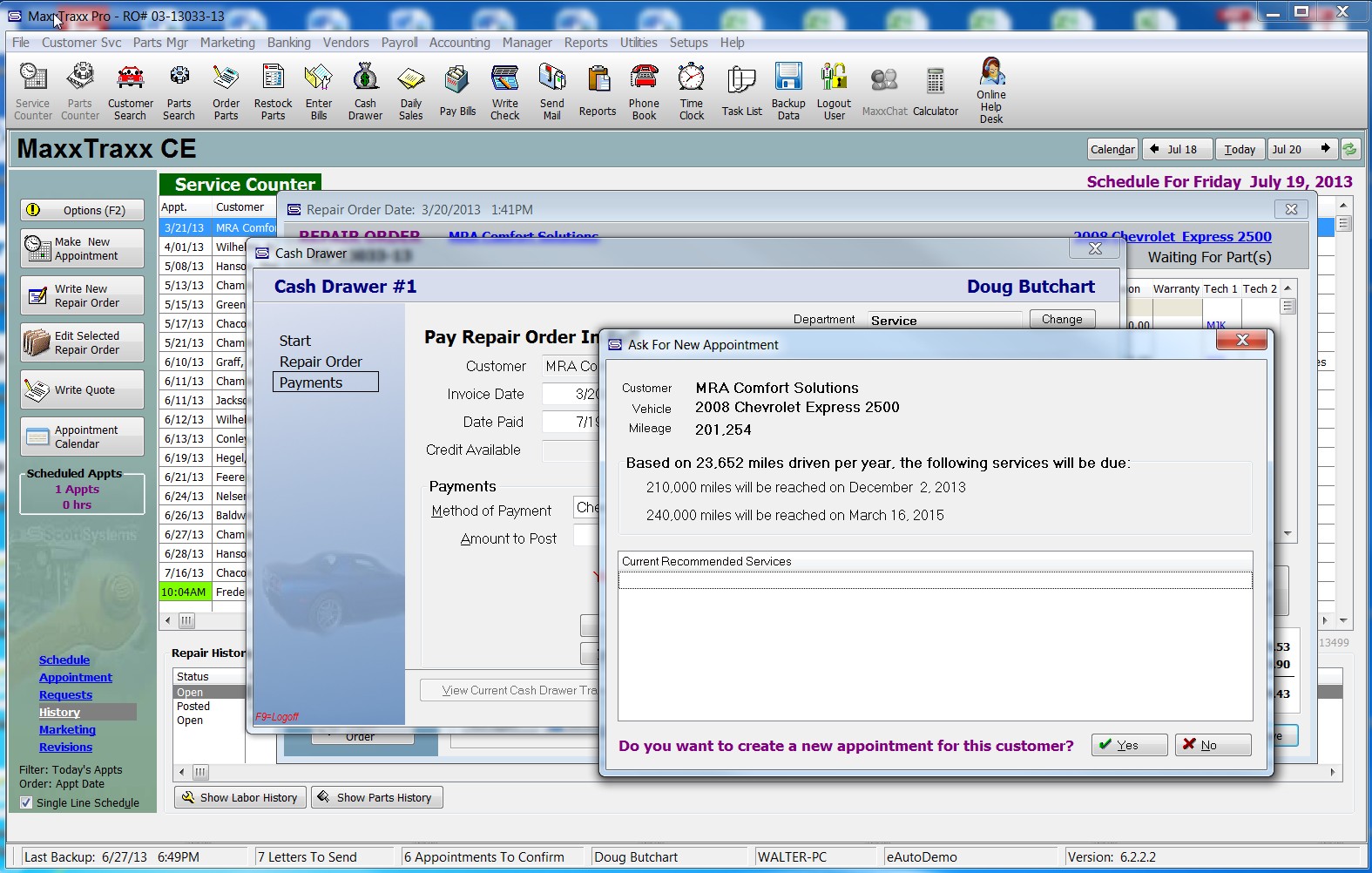Open the Schedule link in sidebar
1372x873 pixels.
coord(64,660)
